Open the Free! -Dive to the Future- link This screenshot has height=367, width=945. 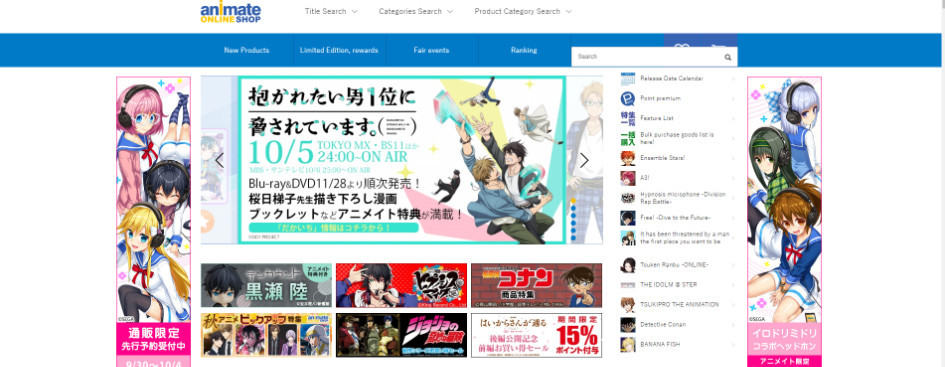[675, 218]
